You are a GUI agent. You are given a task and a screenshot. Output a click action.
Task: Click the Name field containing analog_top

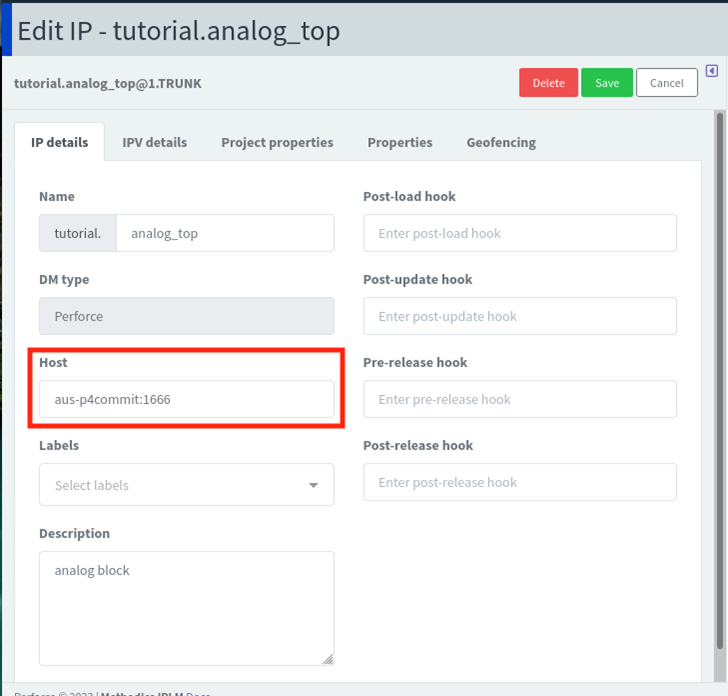pos(225,233)
